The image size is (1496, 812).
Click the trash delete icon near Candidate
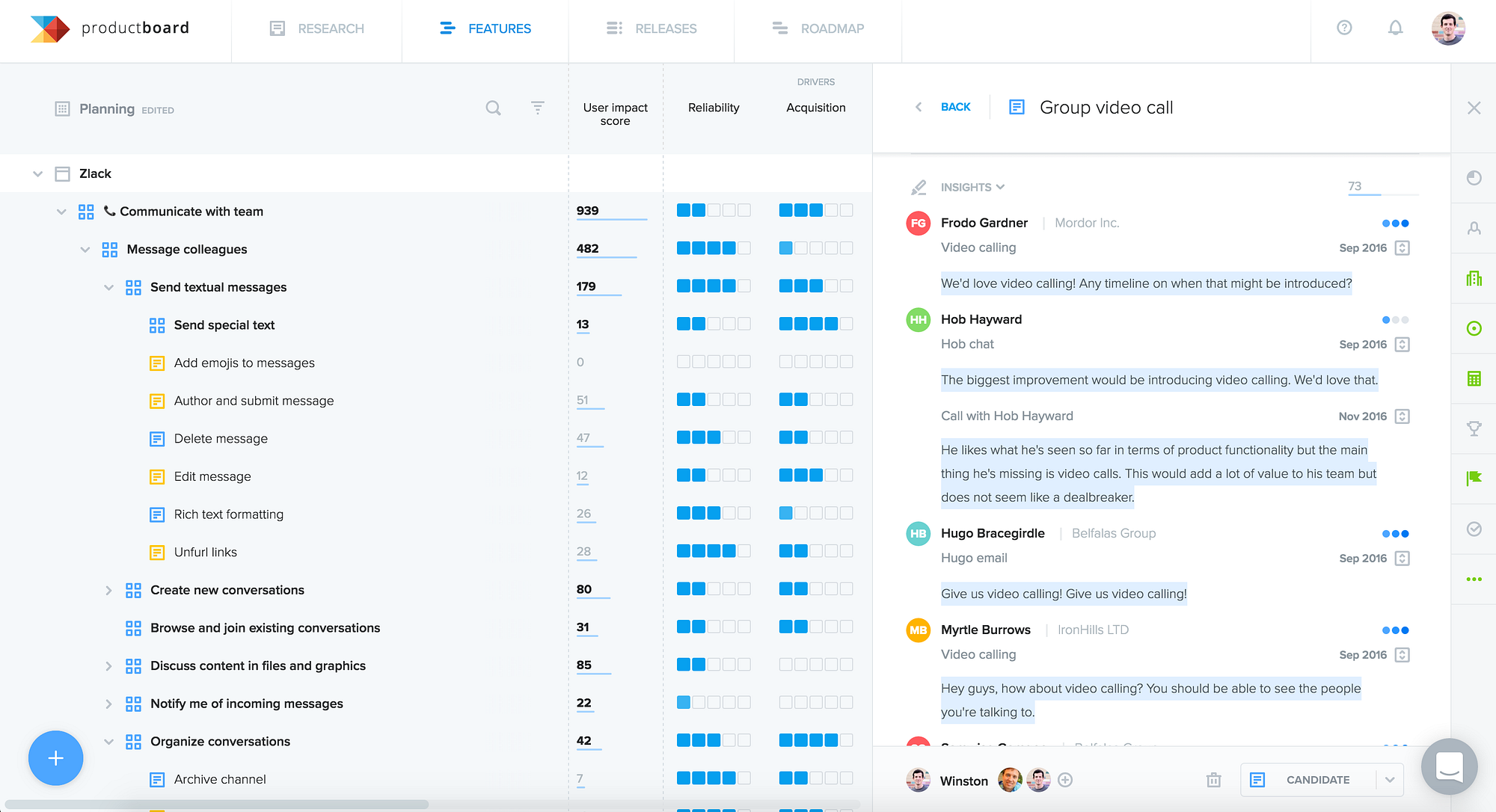[x=1213, y=780]
